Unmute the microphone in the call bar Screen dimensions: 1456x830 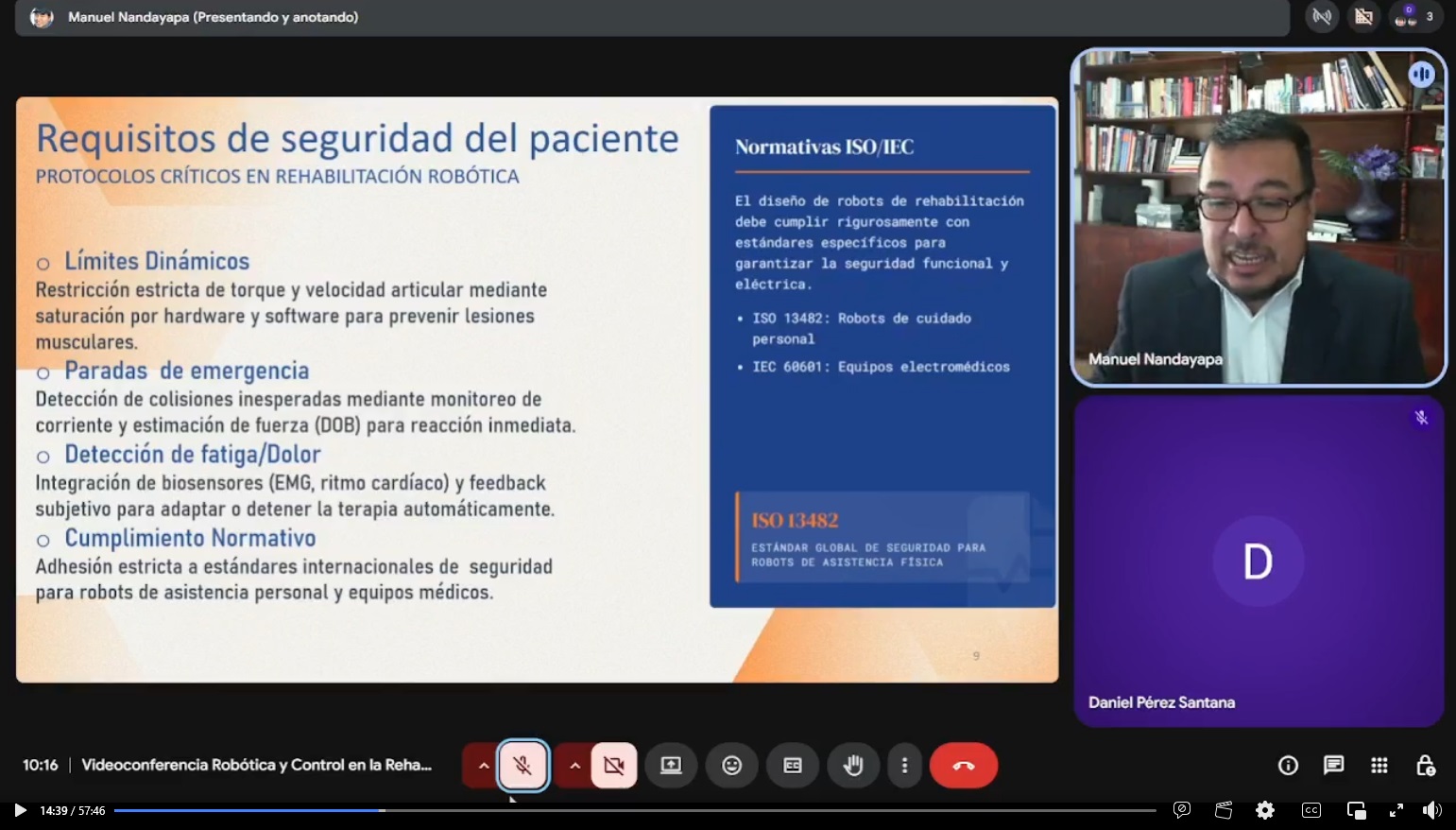tap(522, 766)
